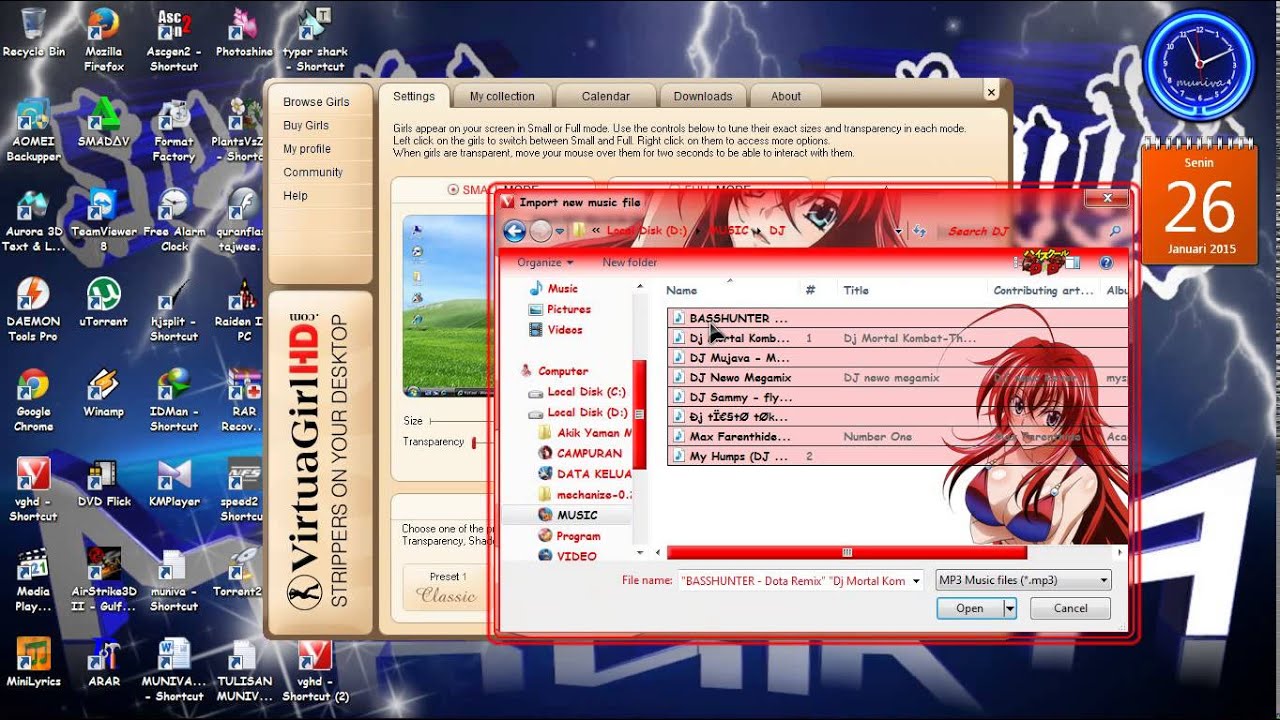
Task: Select Browse Girls in sidebar
Action: (316, 102)
